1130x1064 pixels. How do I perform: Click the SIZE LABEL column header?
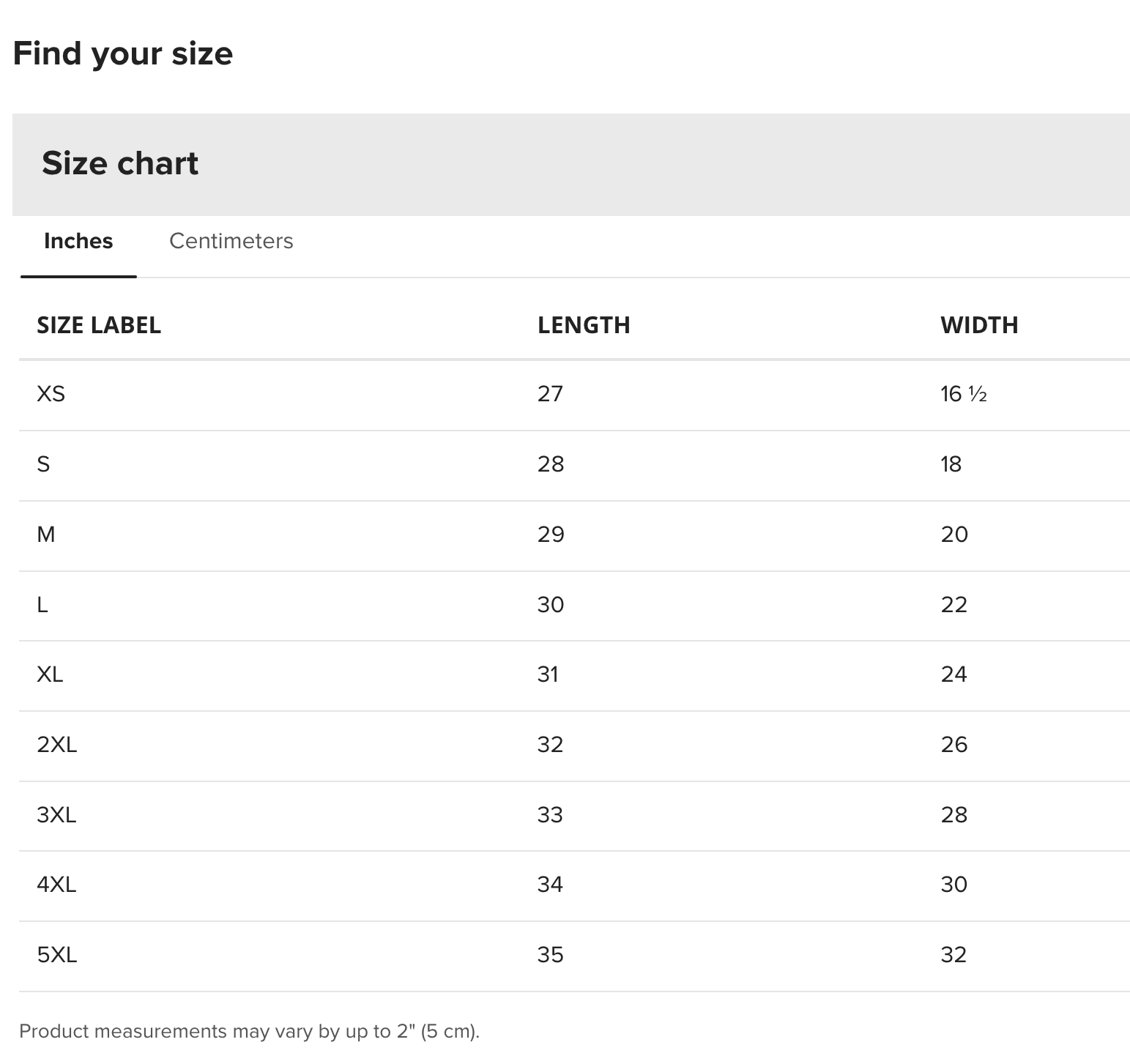coord(99,325)
